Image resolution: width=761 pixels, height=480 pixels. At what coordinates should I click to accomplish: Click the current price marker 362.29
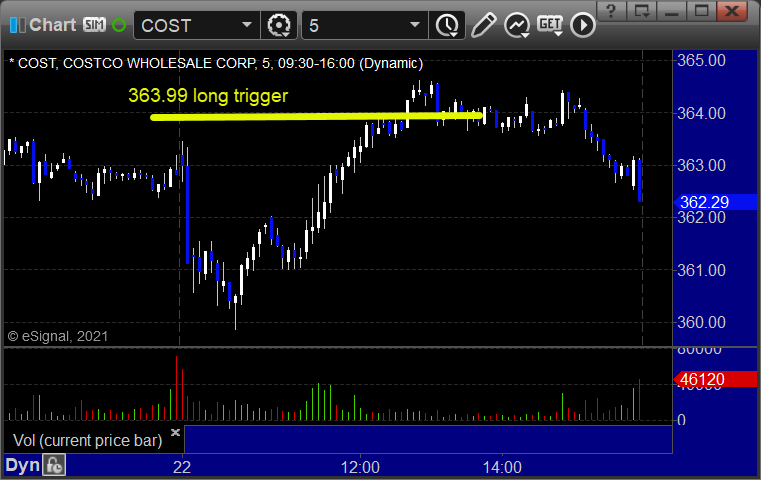[x=715, y=202]
